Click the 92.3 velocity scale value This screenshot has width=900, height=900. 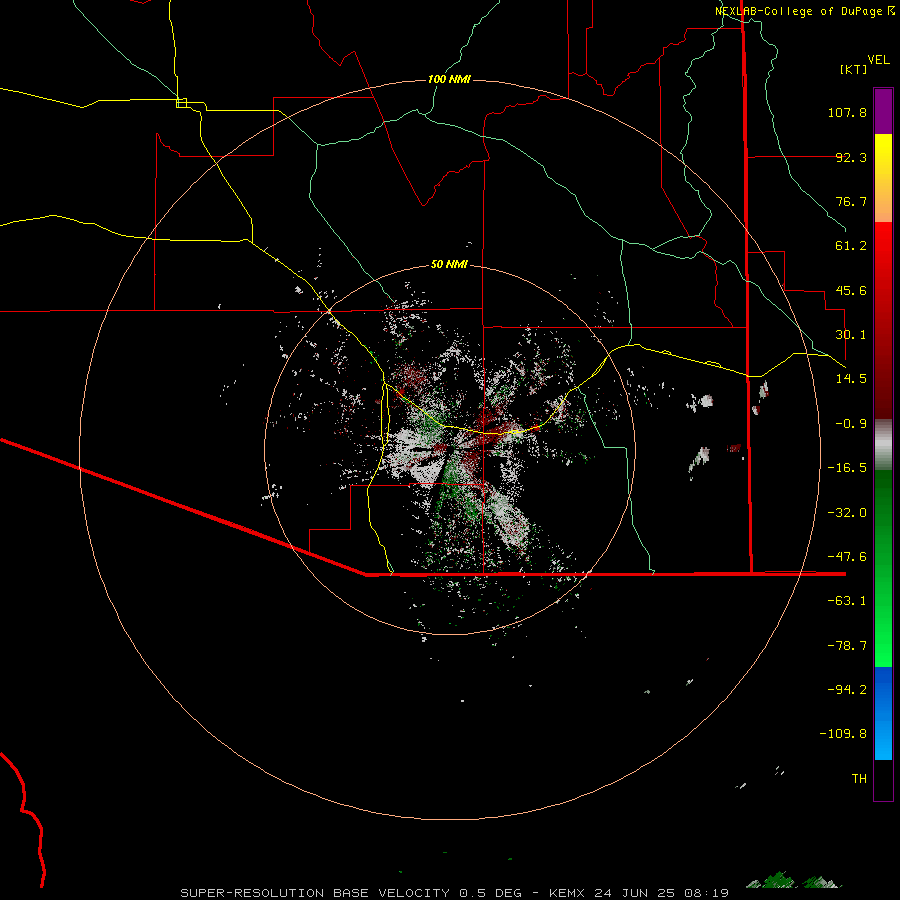(851, 157)
